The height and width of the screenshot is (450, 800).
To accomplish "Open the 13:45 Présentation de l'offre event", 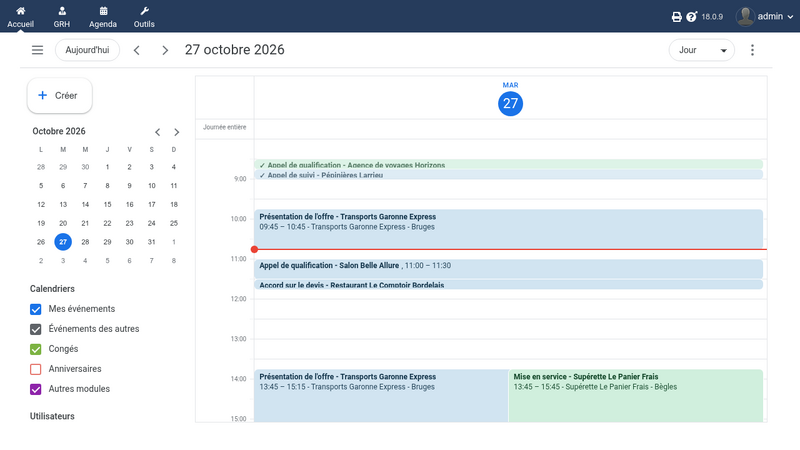I will click(381, 396).
